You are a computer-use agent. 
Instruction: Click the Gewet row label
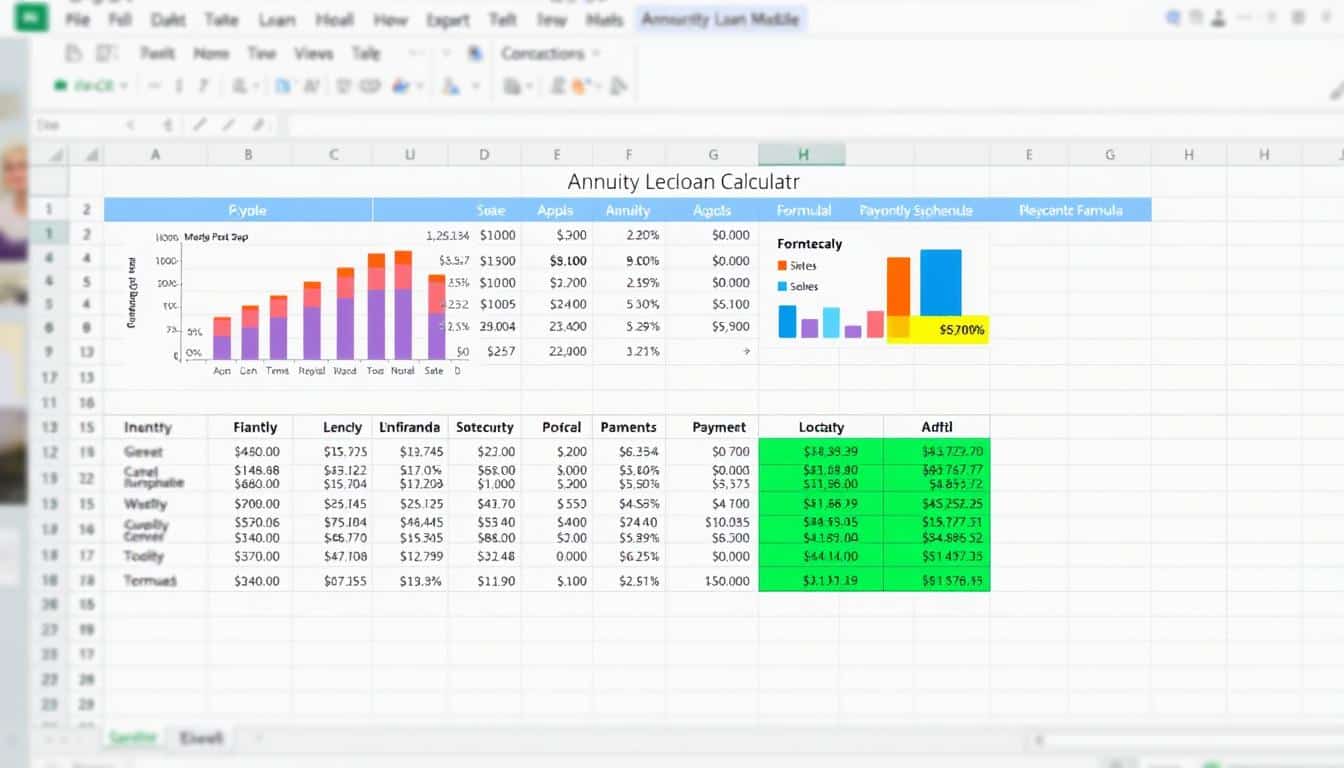point(142,452)
